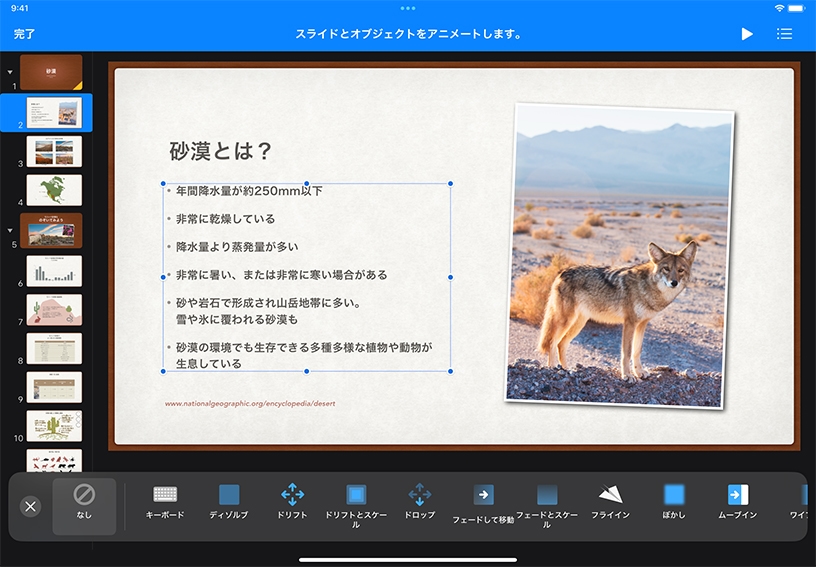Play the slideshow preview

pyautogui.click(x=747, y=34)
